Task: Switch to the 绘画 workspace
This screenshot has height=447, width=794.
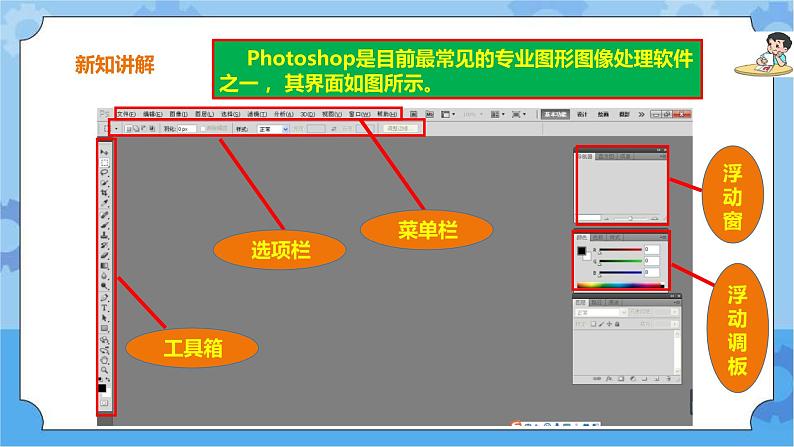Action: pos(603,114)
